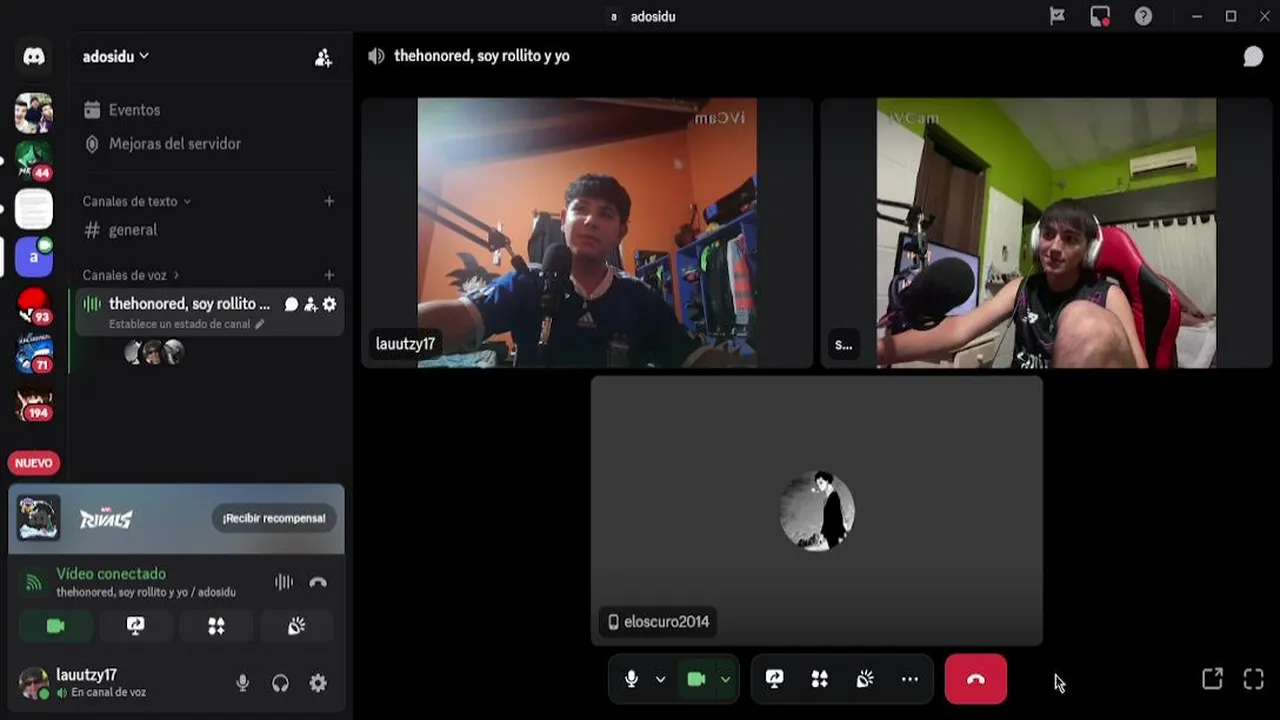Share your screen from call controls
Screen dimensions: 1280x720
774,679
